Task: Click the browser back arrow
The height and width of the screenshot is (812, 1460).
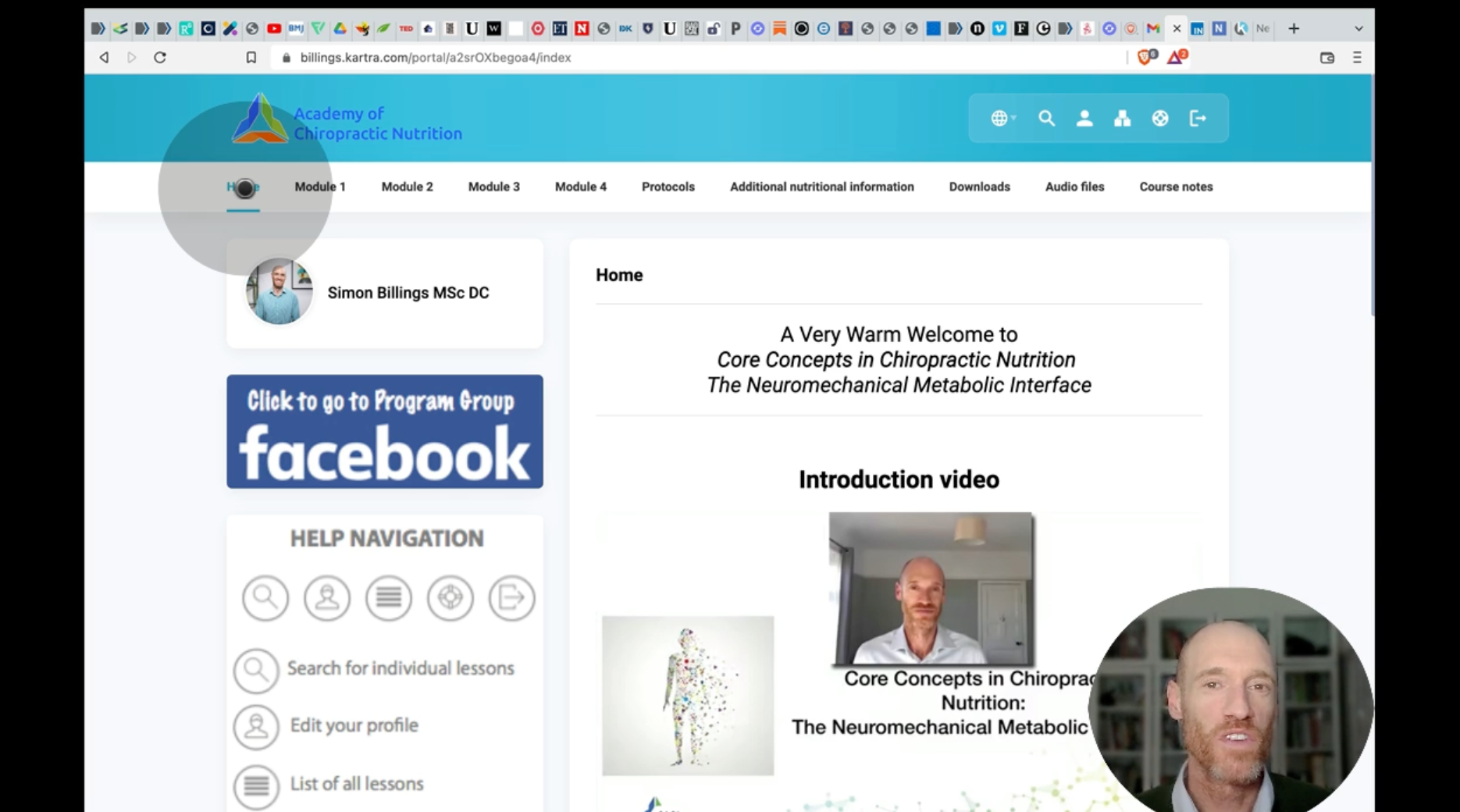Action: pyautogui.click(x=104, y=57)
